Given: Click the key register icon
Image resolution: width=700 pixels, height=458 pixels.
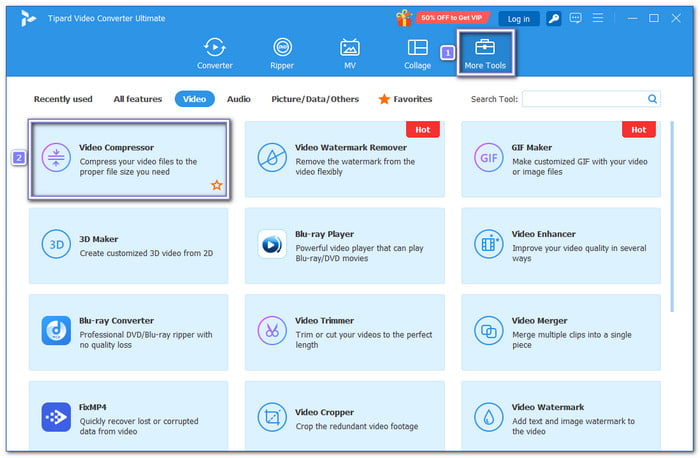Looking at the screenshot, I should (553, 18).
